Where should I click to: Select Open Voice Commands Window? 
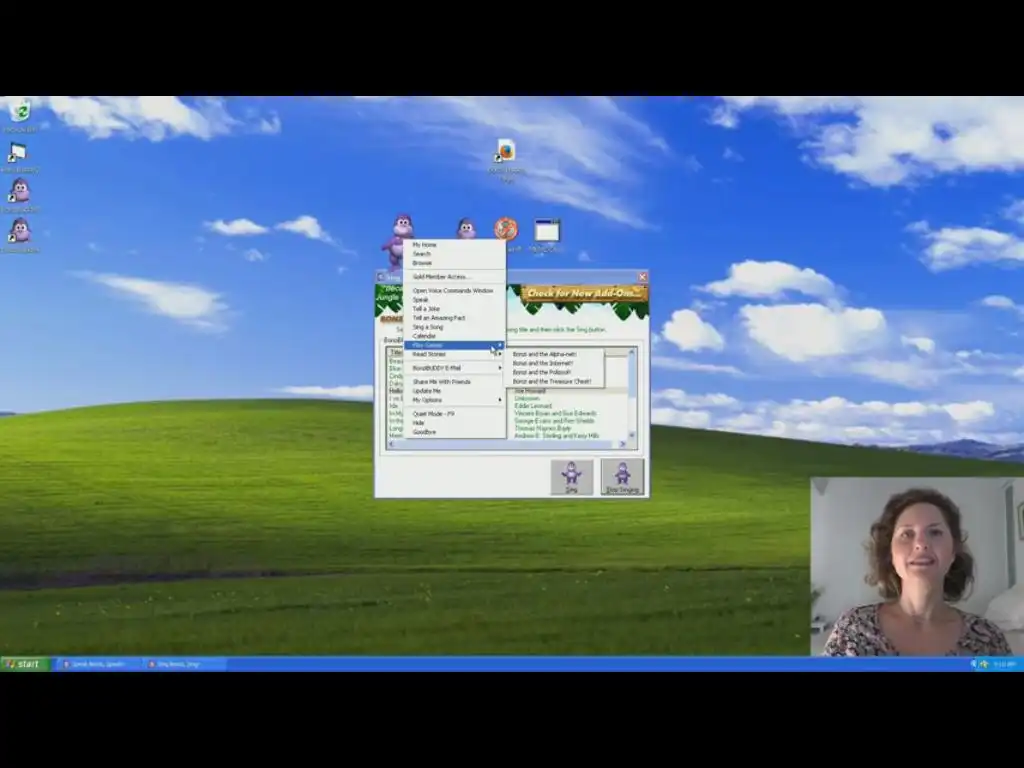(x=455, y=291)
